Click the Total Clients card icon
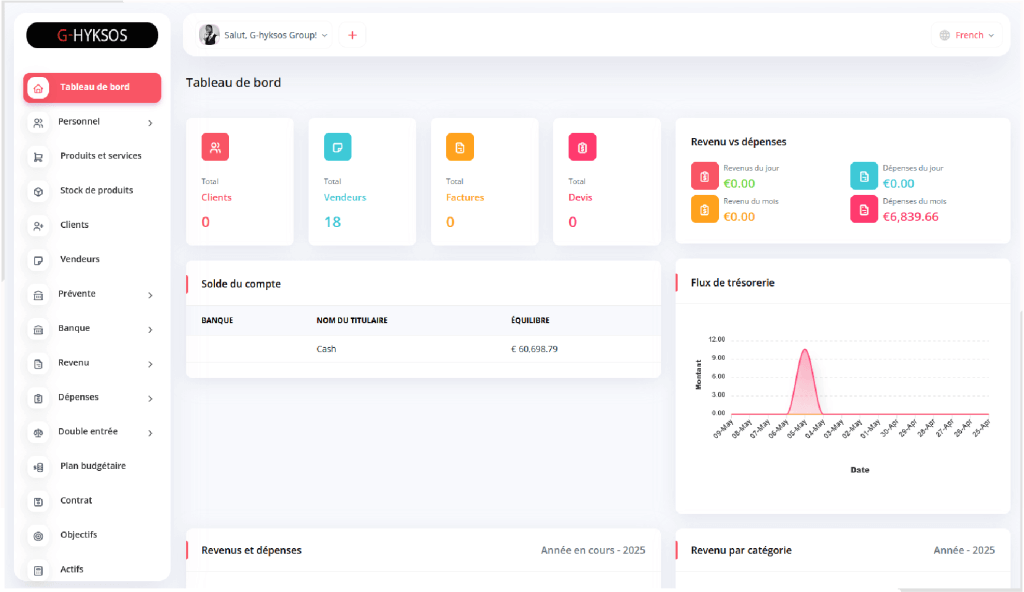Image resolution: width=1024 pixels, height=592 pixels. point(215,147)
